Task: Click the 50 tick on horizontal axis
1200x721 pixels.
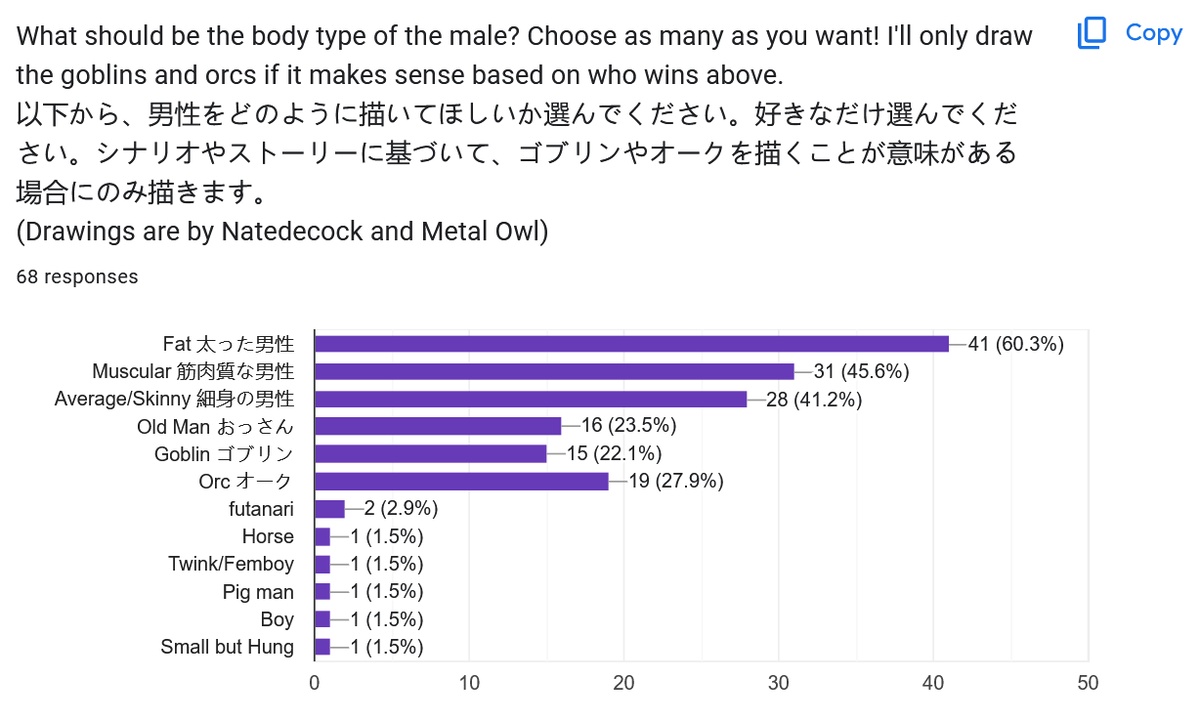Action: (1087, 684)
